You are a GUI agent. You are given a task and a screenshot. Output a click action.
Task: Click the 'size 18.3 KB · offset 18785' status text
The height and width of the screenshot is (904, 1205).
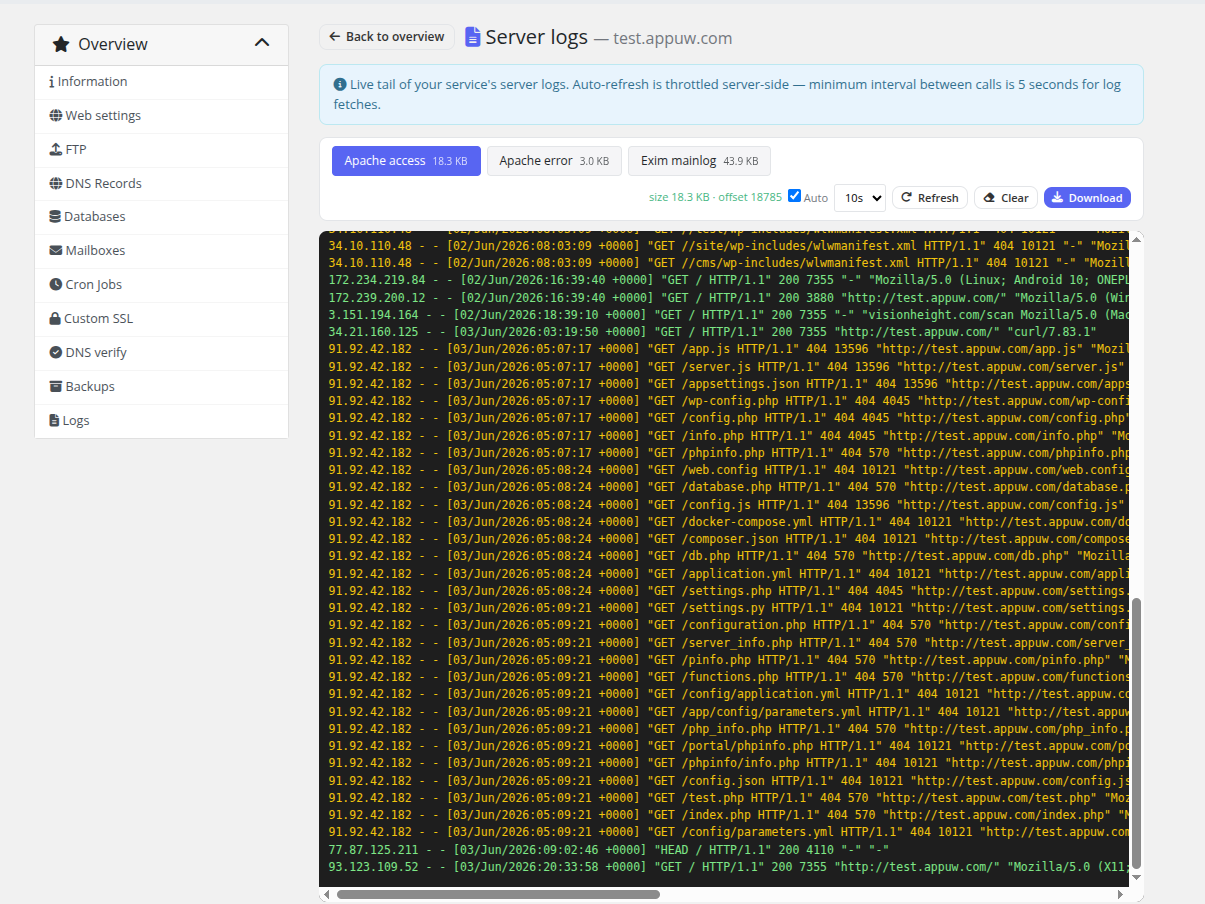[x=715, y=198]
